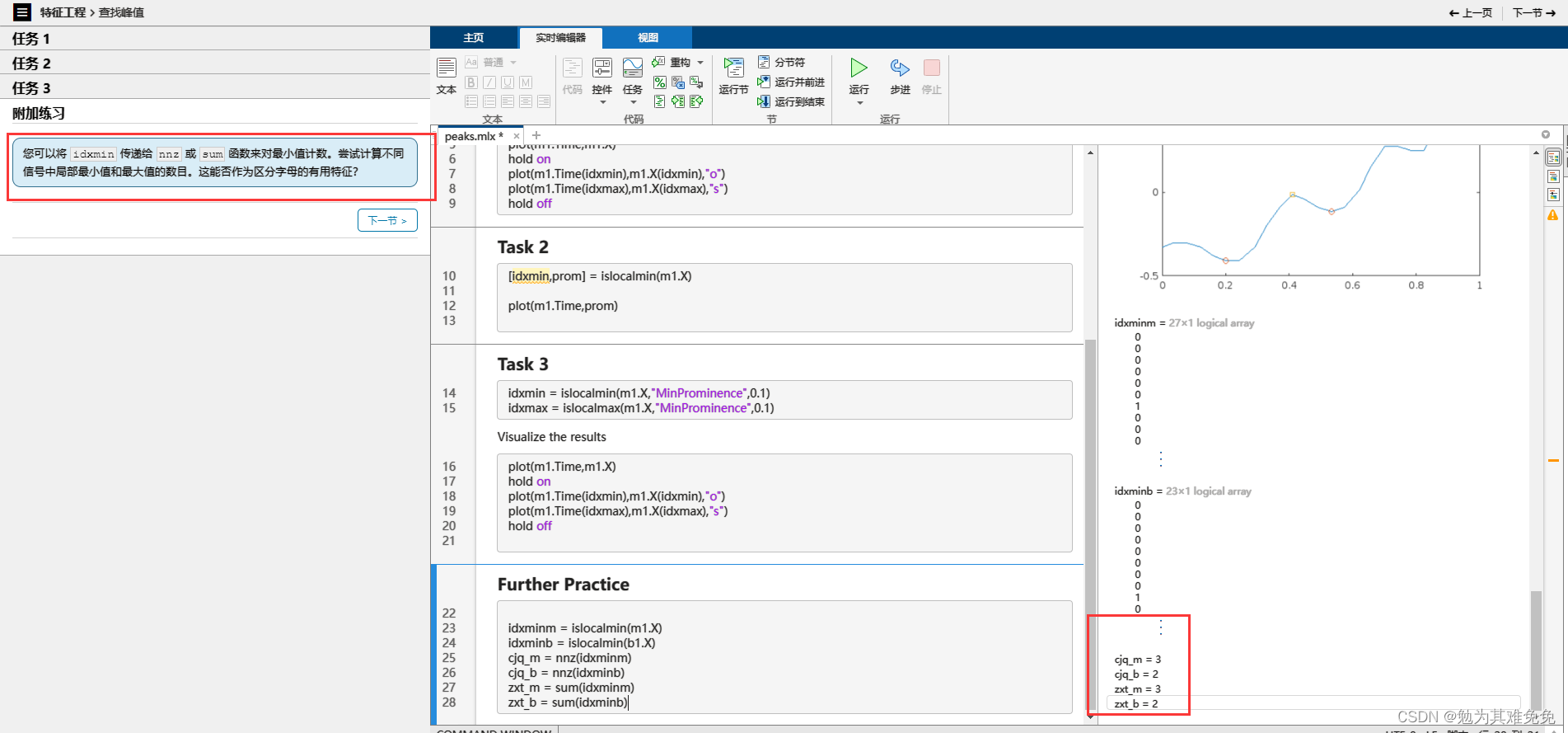Run the live script with green 运行 arrow
Screen dimensions: 1568x733
(x=859, y=69)
